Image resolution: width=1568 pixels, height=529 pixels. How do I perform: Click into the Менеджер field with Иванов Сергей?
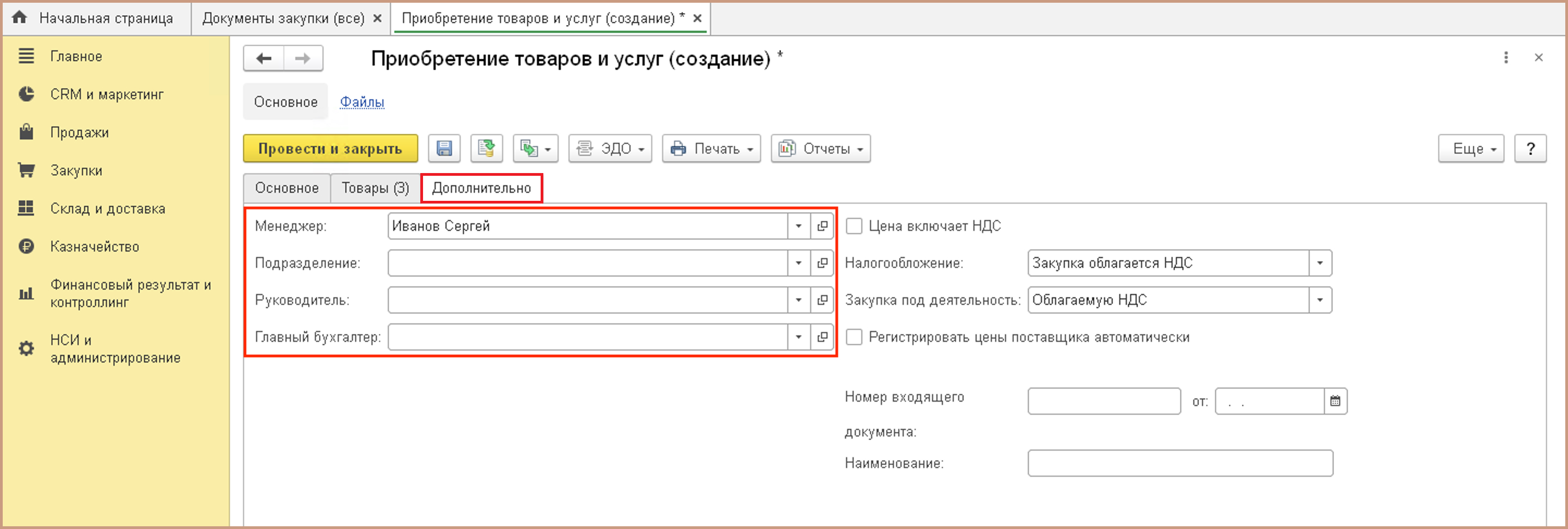588,226
